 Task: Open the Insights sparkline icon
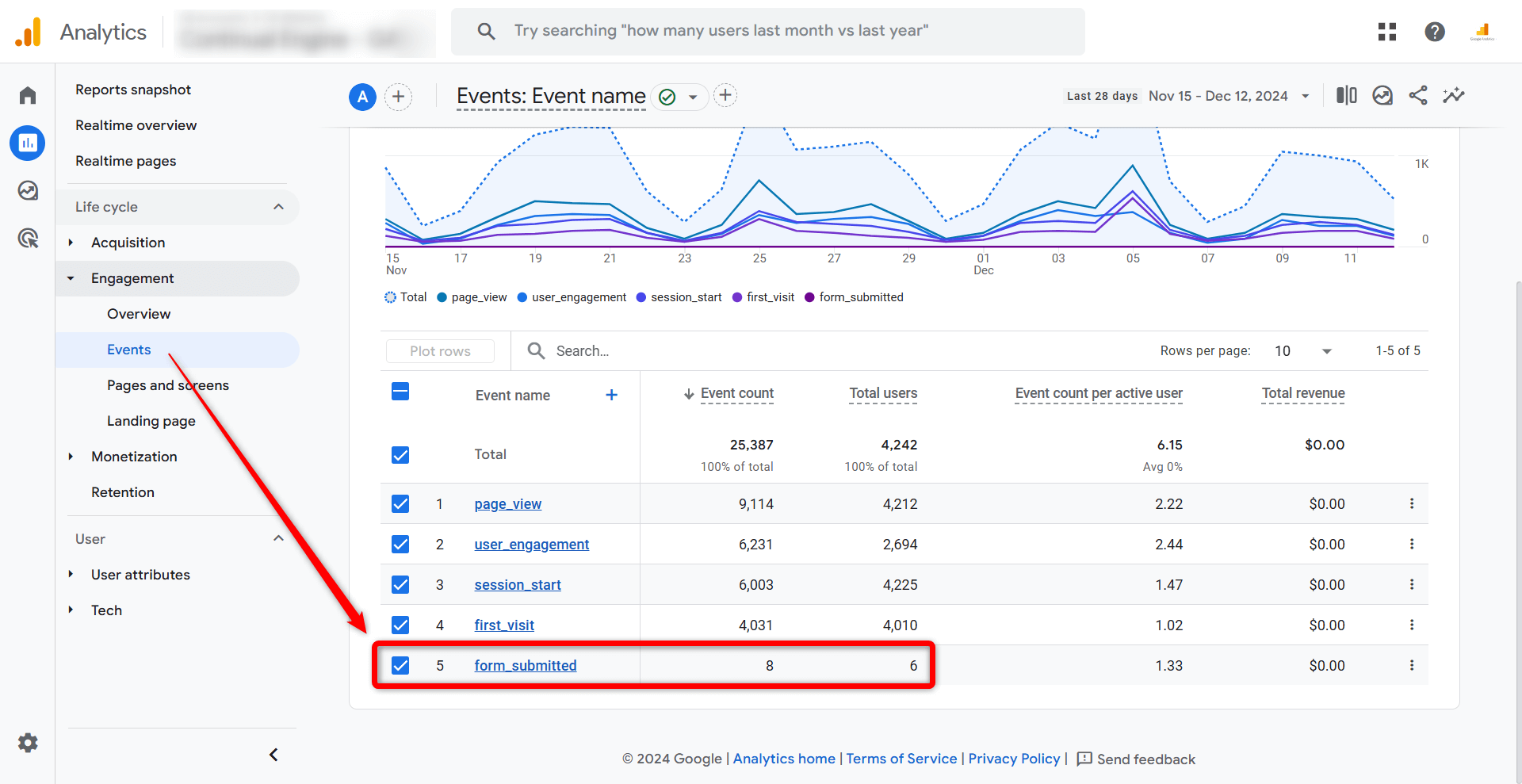[1454, 96]
